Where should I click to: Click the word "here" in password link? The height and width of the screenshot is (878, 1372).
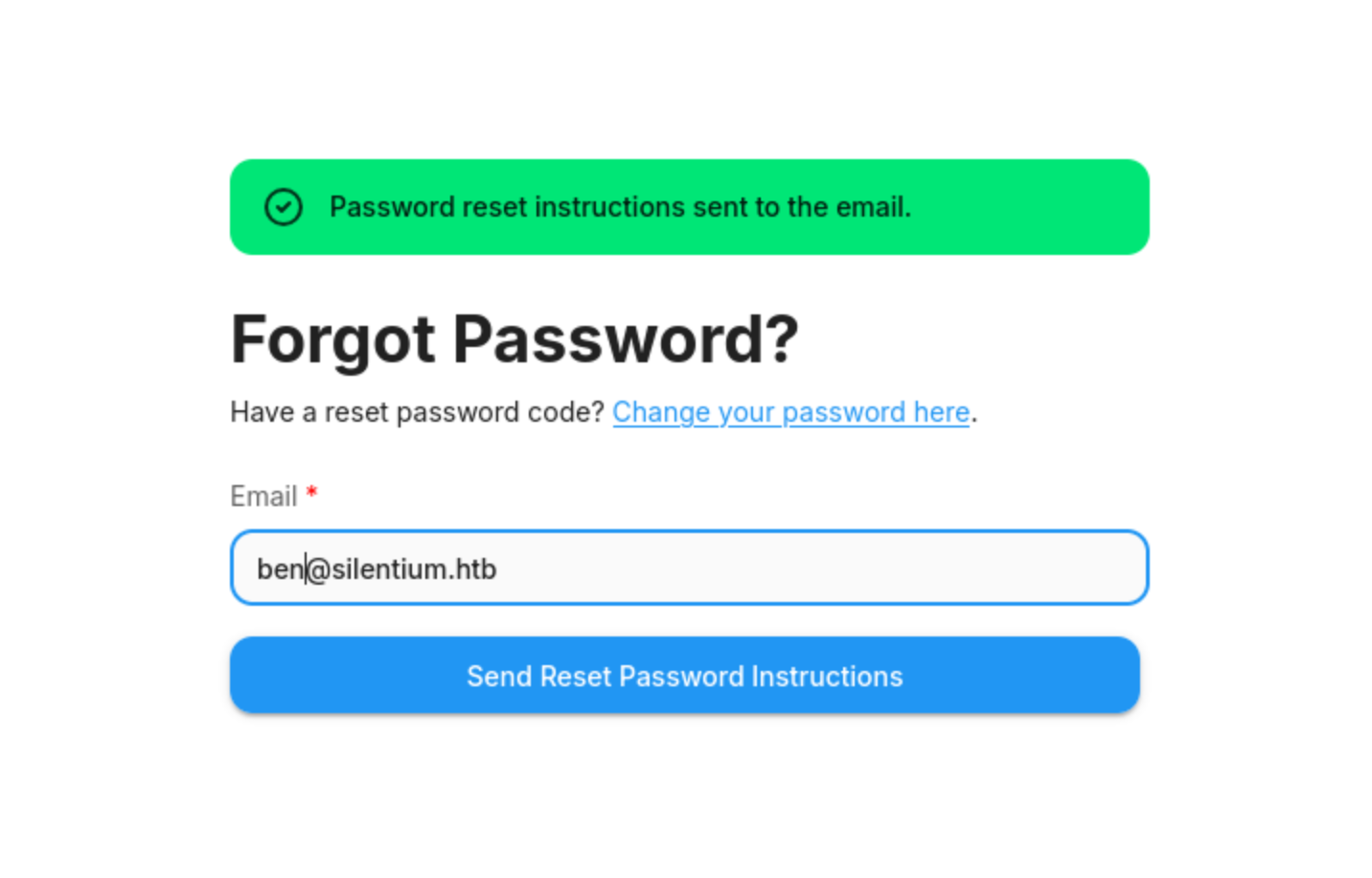tap(941, 412)
